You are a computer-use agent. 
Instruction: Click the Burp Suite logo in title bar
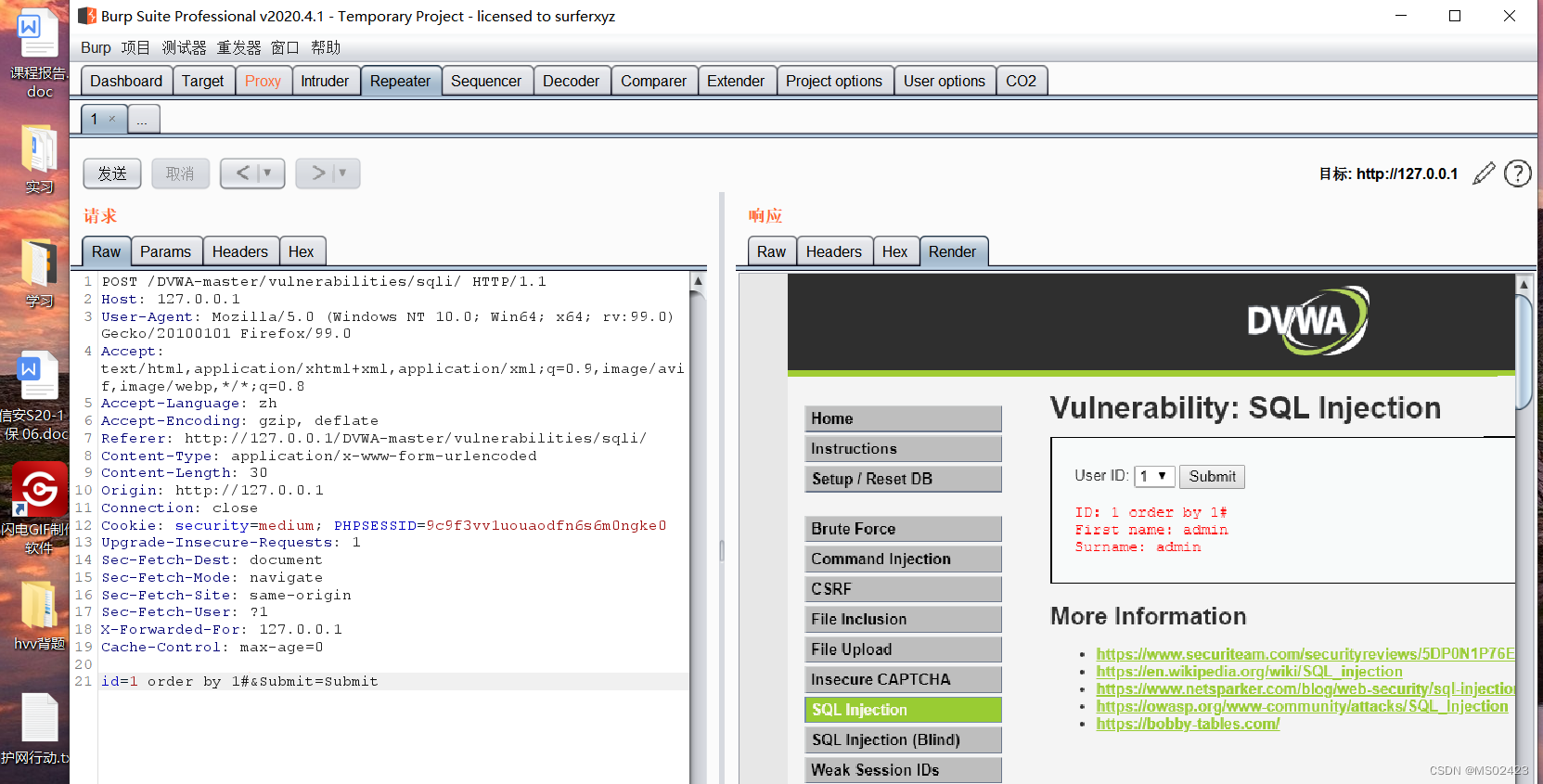pyautogui.click(x=87, y=16)
